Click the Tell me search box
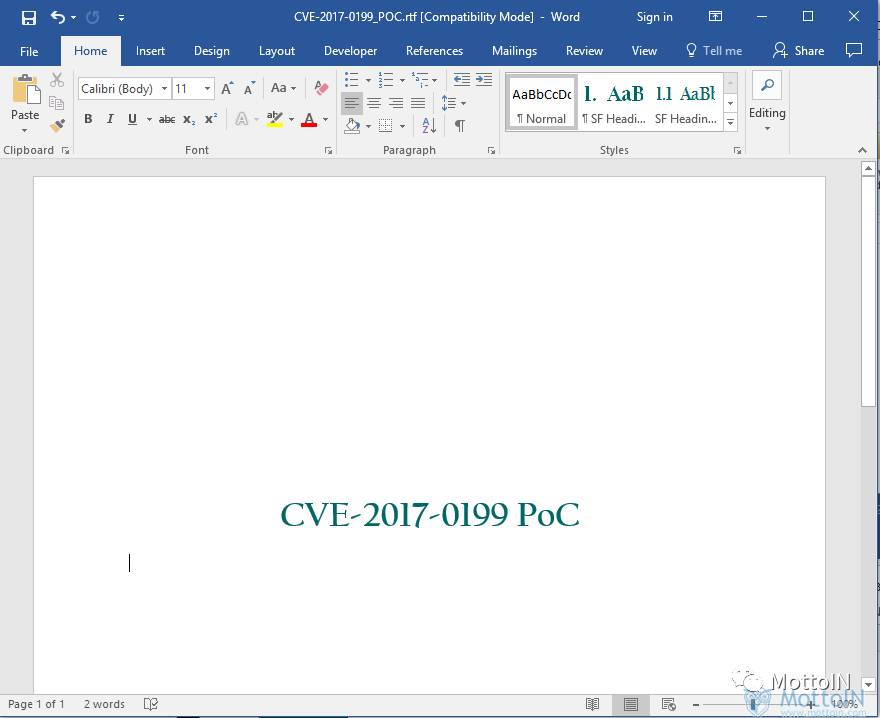This screenshot has height=718, width=880. pos(714,51)
